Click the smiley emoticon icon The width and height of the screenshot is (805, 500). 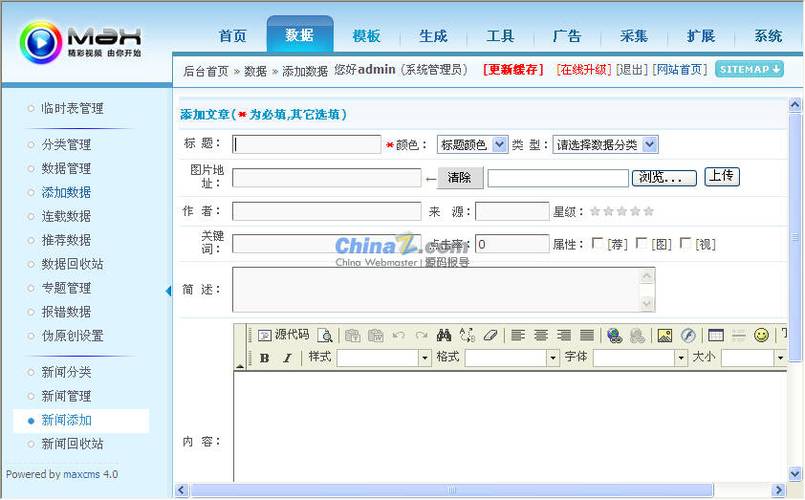tap(761, 335)
